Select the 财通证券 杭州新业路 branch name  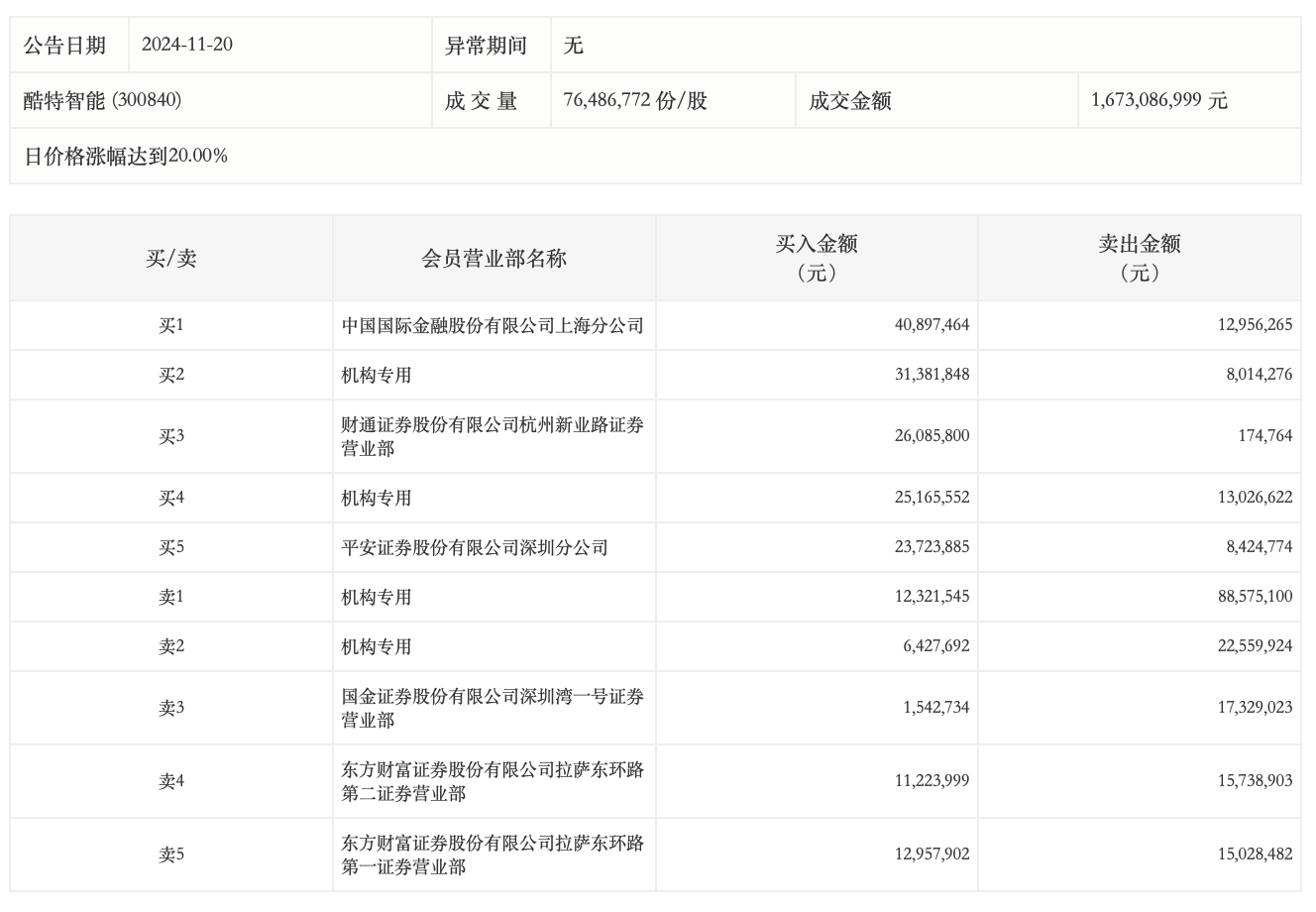(493, 436)
